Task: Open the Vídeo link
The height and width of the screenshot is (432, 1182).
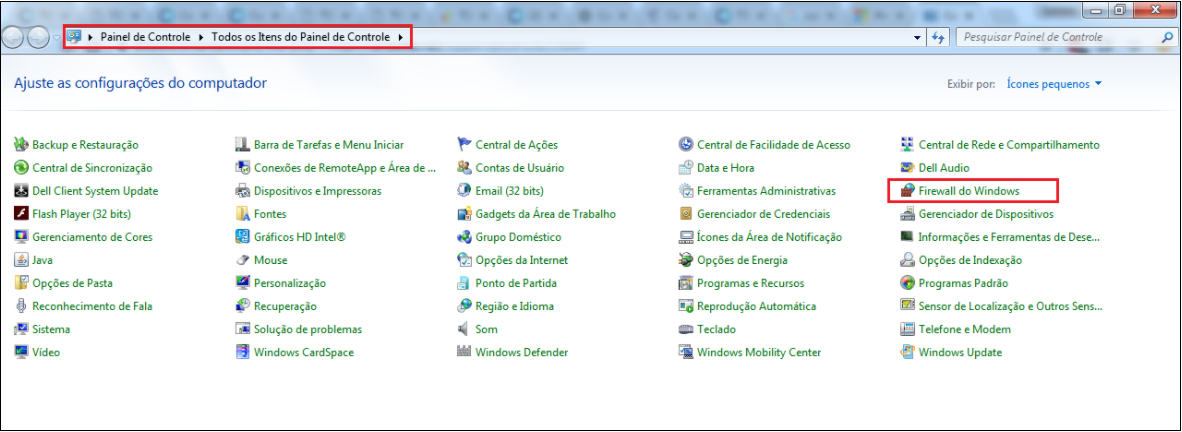Action: pos(46,352)
